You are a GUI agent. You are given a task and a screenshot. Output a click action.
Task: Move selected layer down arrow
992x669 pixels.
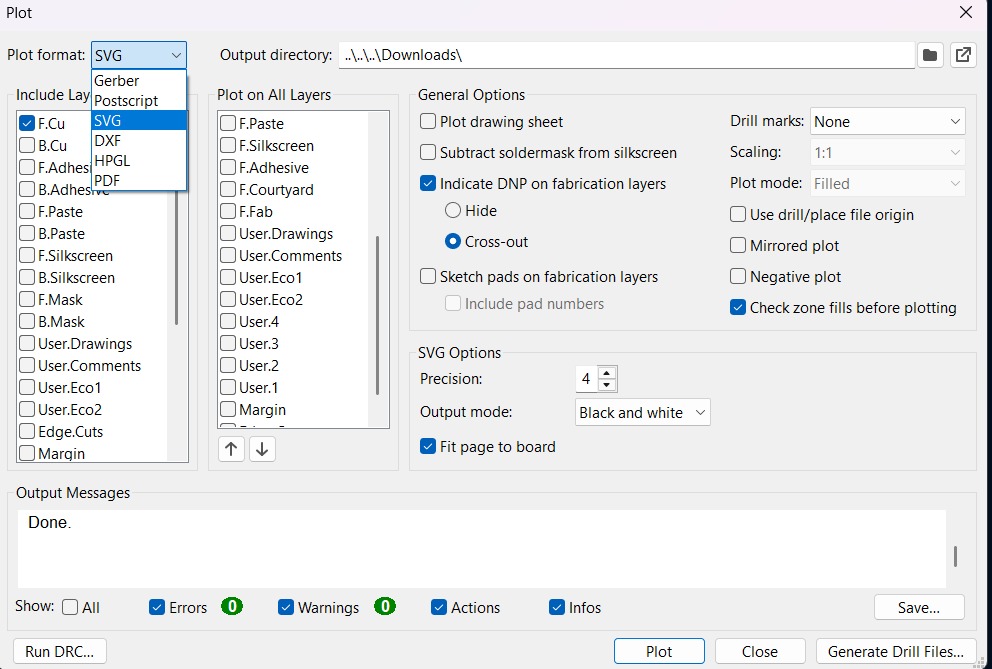point(262,449)
